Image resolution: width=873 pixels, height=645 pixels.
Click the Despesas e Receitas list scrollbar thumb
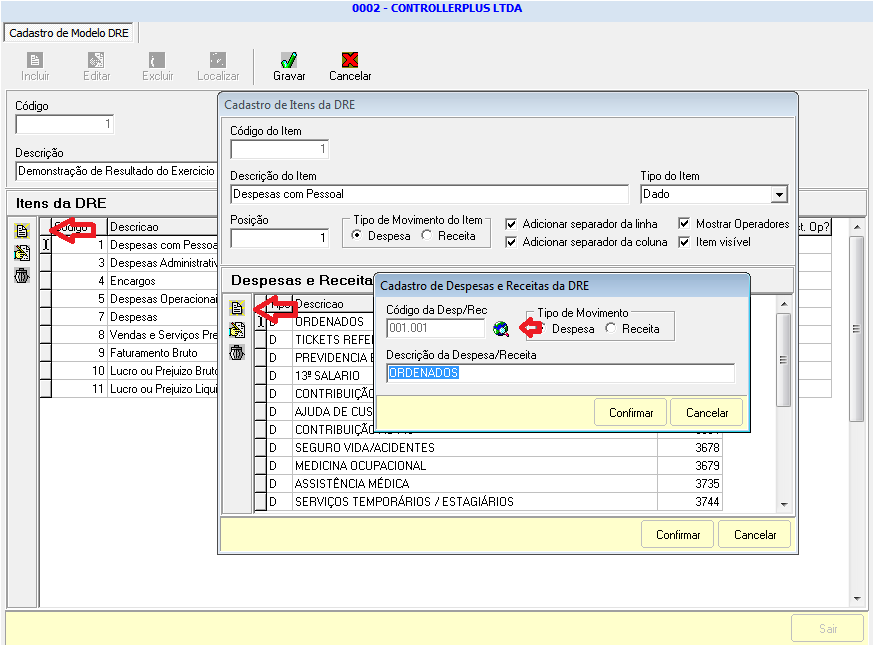pos(784,360)
